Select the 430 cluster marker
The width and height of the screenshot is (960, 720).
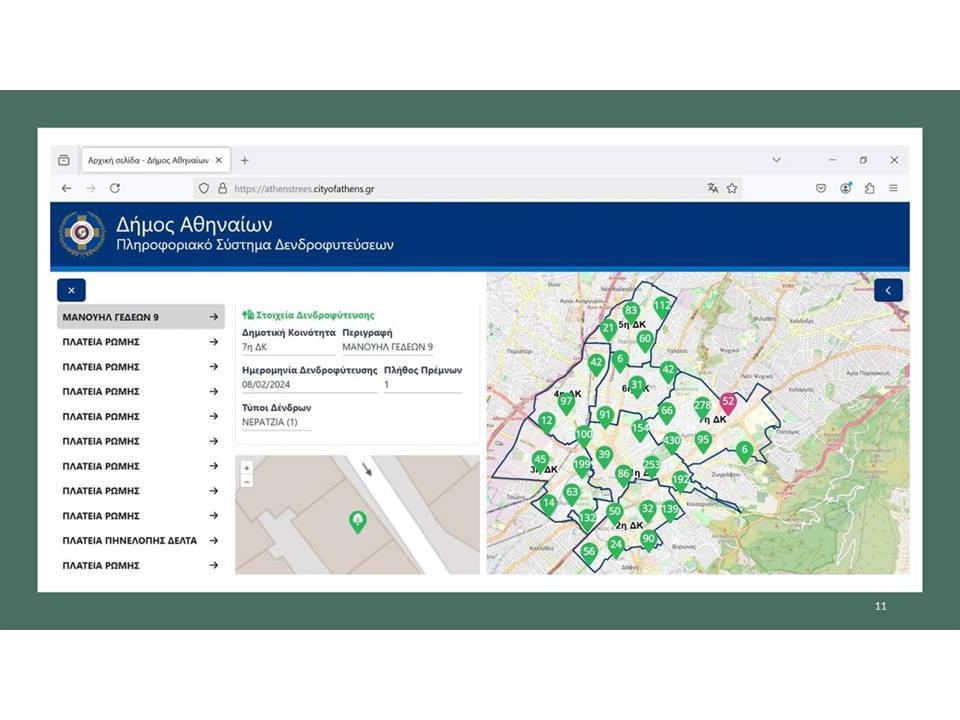[x=672, y=442]
